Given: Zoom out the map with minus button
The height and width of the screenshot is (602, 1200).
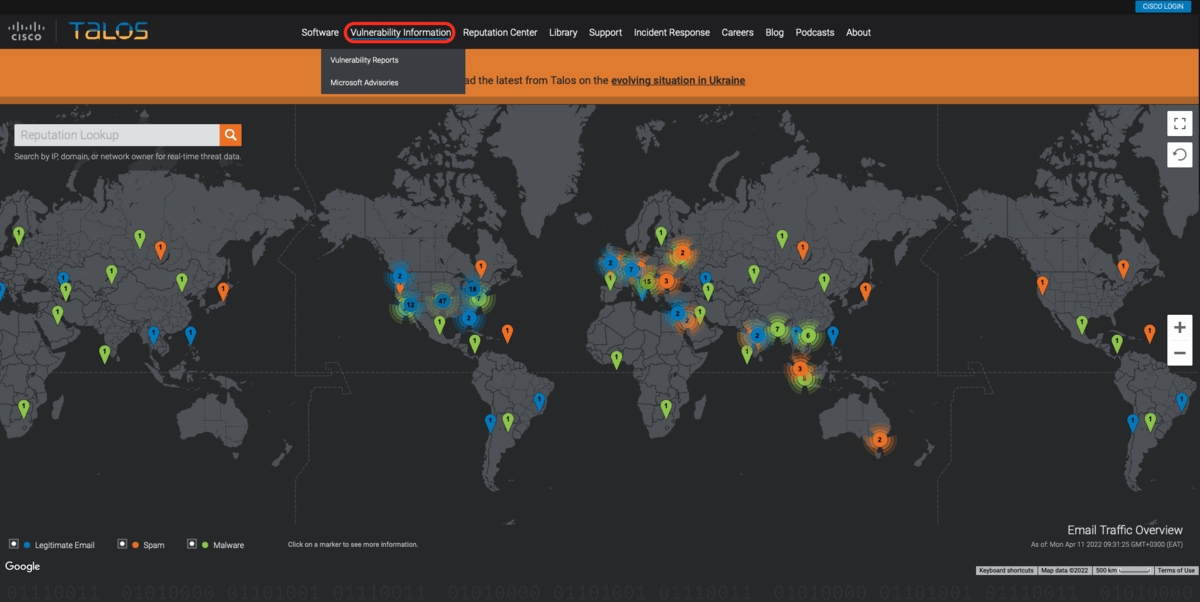Looking at the screenshot, I should coord(1180,353).
